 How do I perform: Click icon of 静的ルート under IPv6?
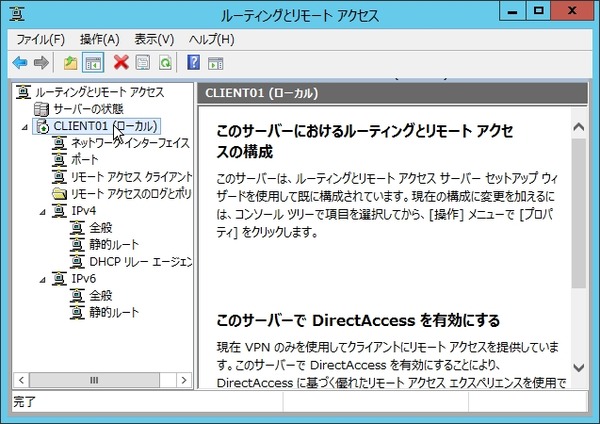click(x=77, y=312)
